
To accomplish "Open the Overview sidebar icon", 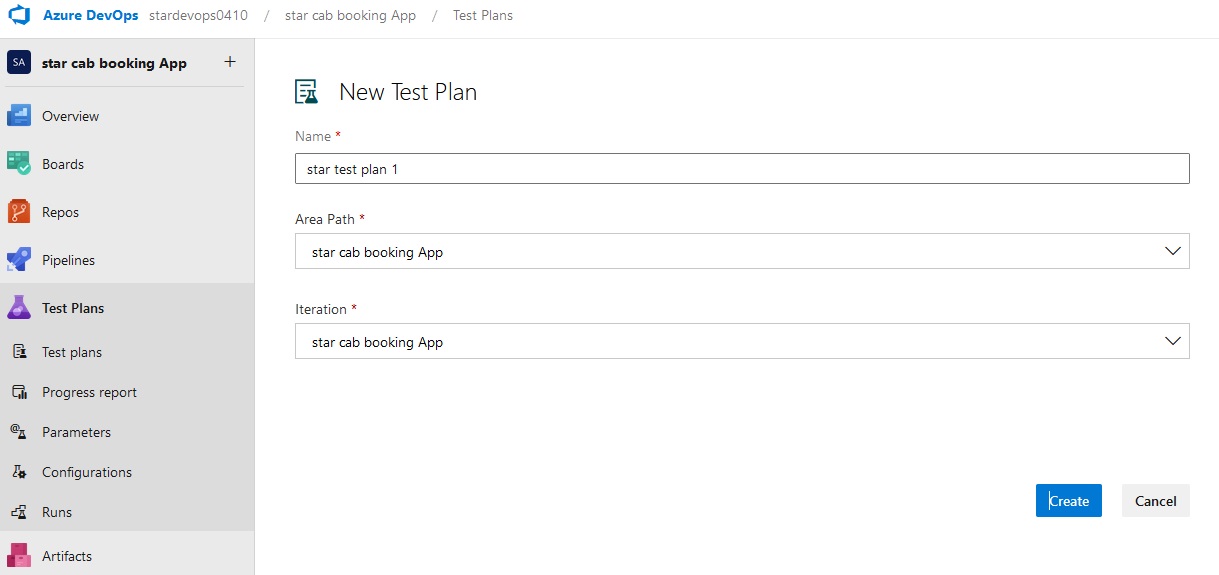I will [19, 116].
